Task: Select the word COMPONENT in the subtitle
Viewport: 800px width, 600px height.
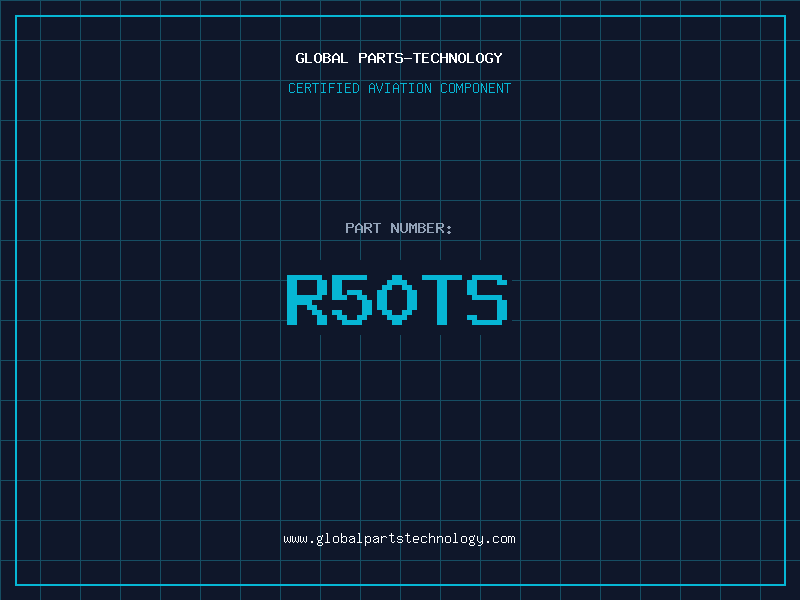Action: (x=476, y=88)
